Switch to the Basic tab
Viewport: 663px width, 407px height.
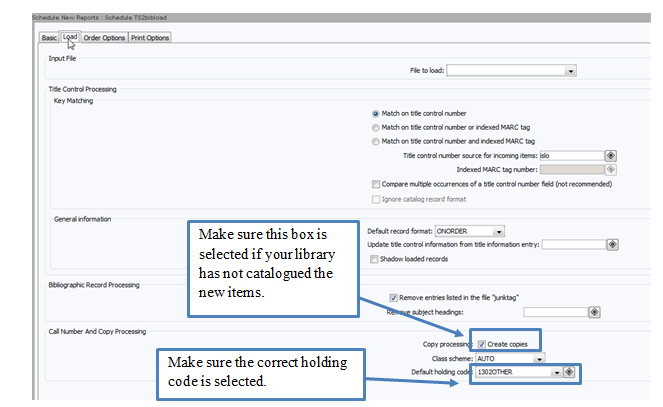(x=49, y=38)
